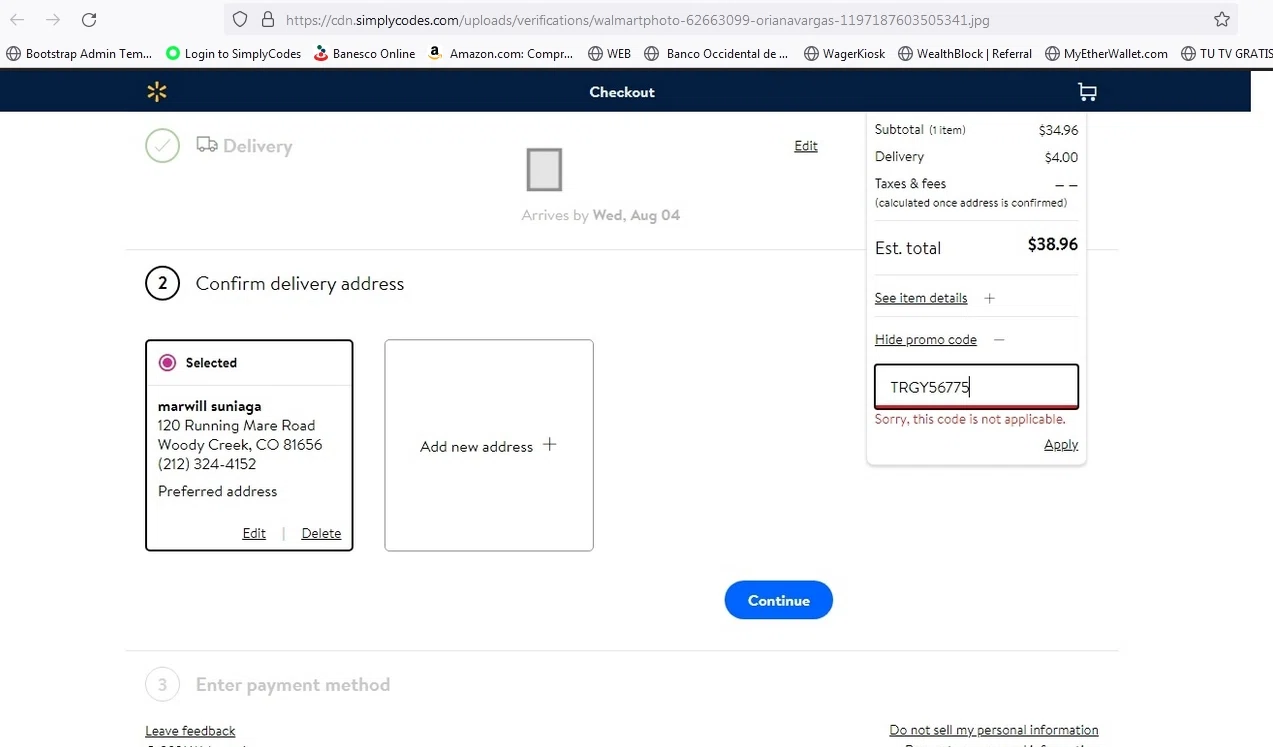The image size is (1273, 747).
Task: Click Add new address card
Action: tap(489, 445)
